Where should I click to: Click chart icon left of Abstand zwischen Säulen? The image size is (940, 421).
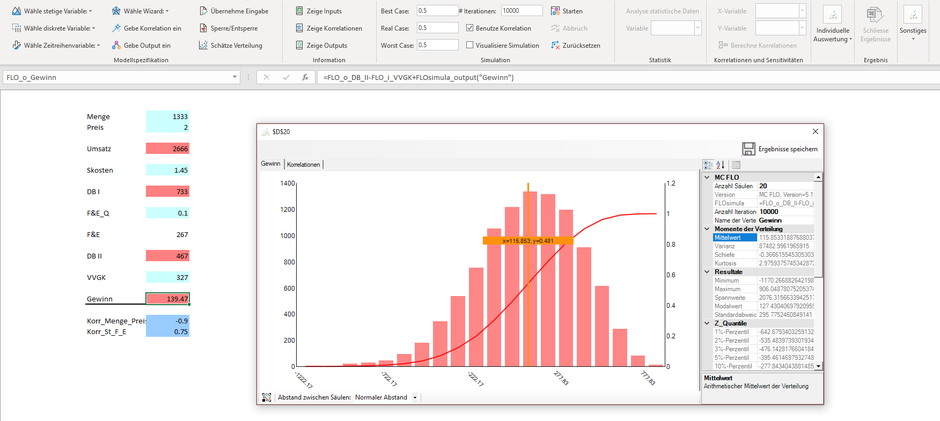(x=267, y=398)
